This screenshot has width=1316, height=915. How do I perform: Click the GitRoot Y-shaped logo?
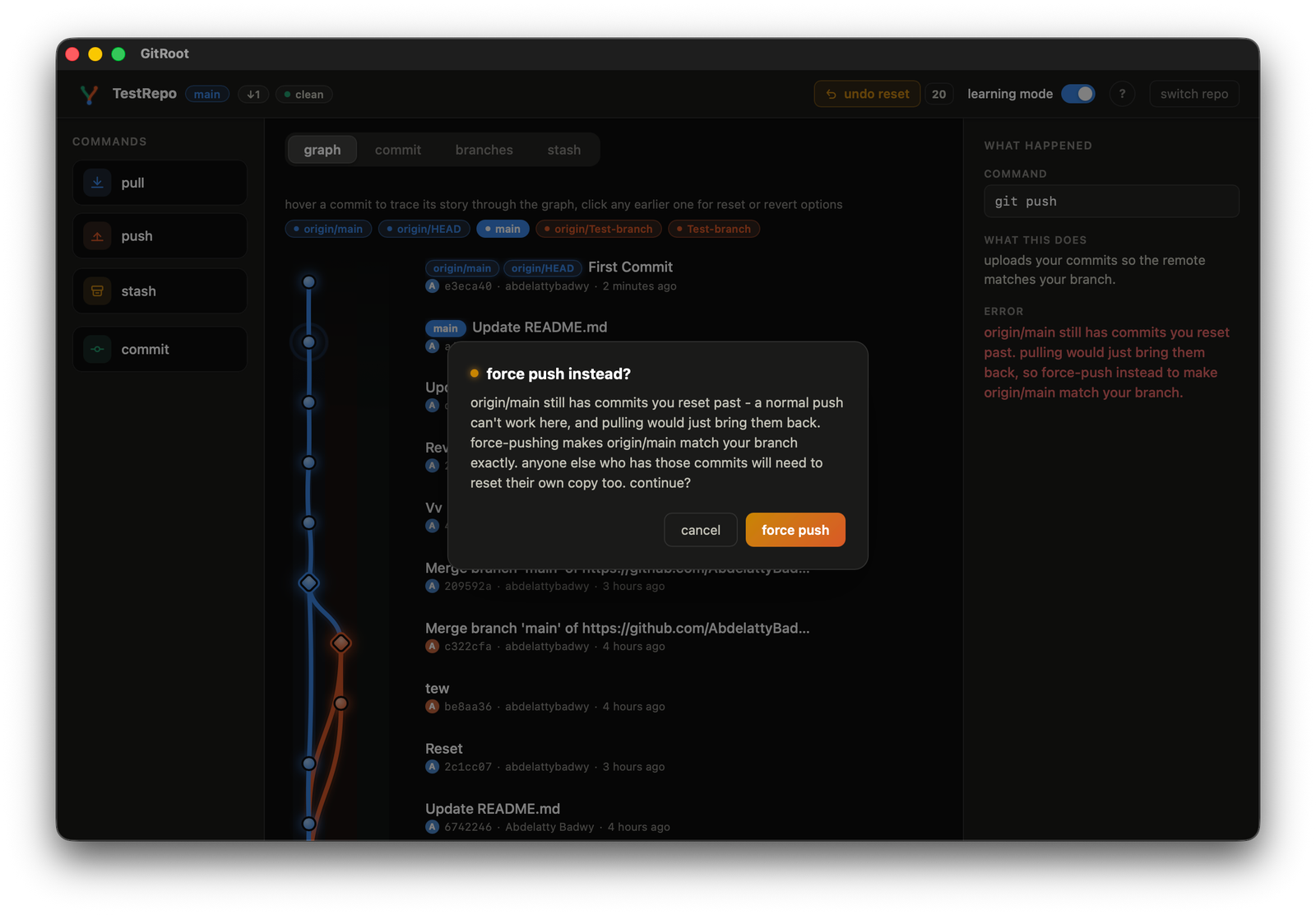point(89,95)
